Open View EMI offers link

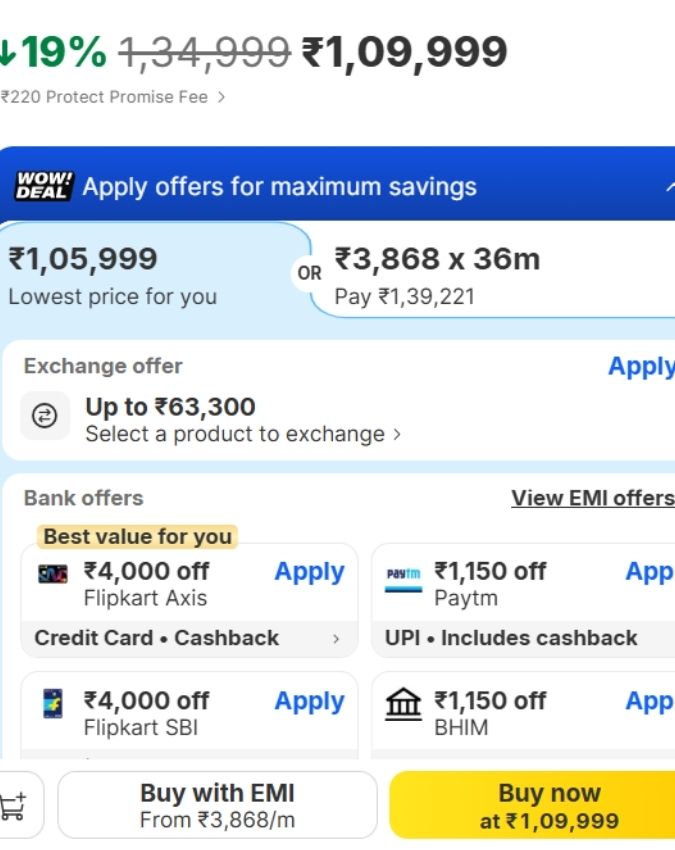pyautogui.click(x=592, y=498)
